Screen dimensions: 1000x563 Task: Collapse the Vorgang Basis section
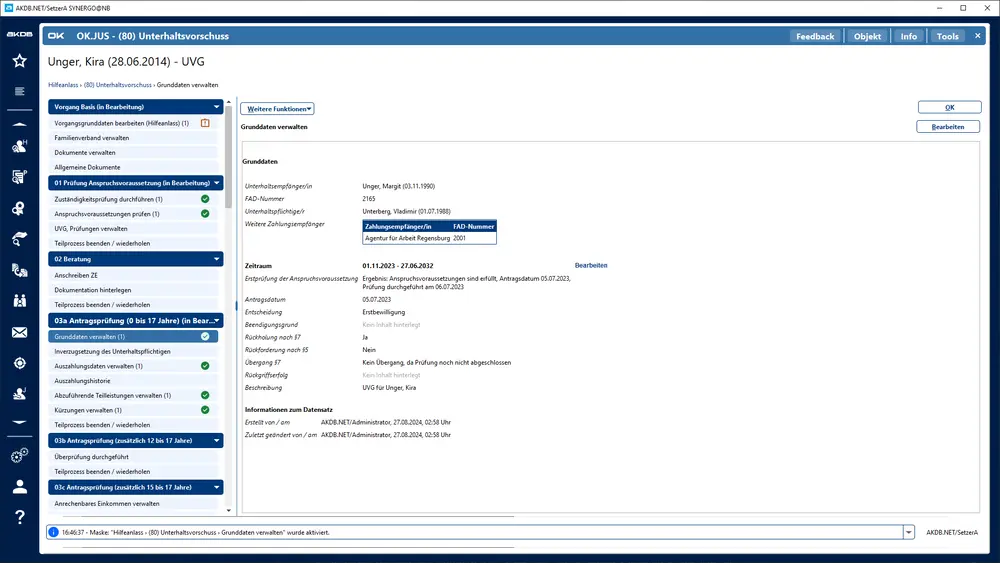(x=216, y=106)
